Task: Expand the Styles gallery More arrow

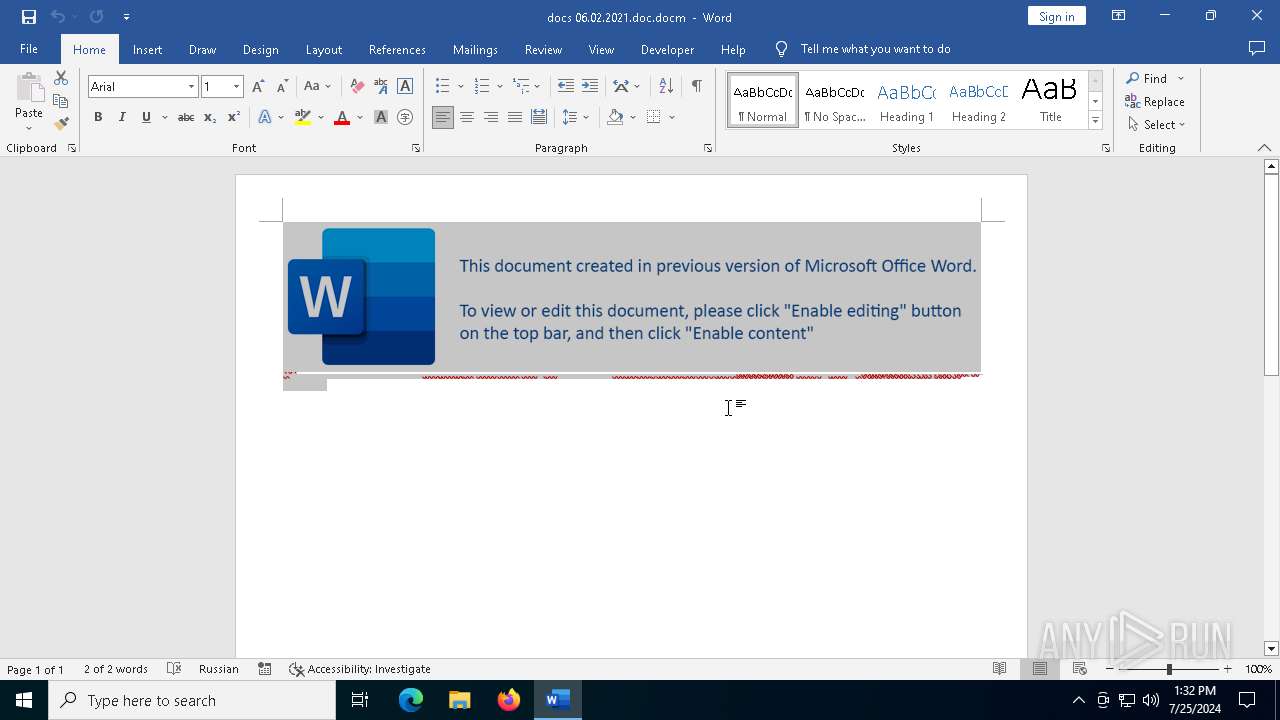Action: pos(1095,121)
